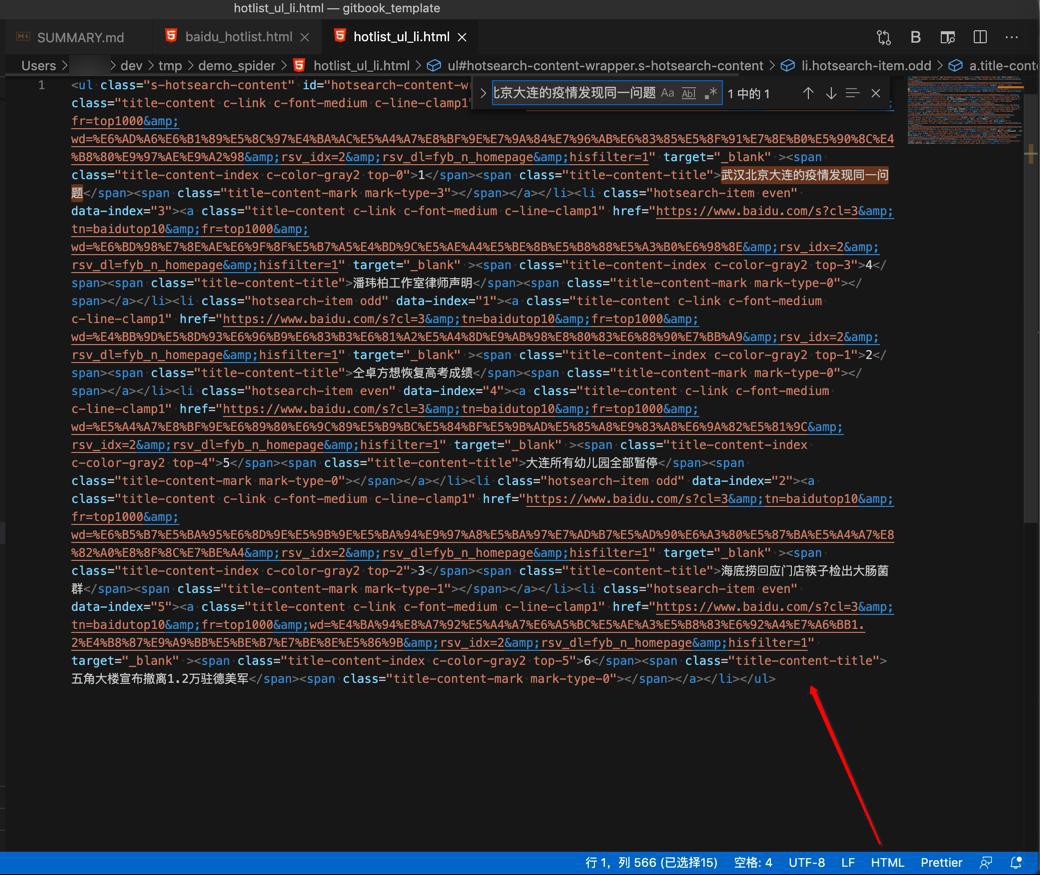
Task: Click id="hotsearch-content-w attribute on line 1
Action: [x=387, y=85]
